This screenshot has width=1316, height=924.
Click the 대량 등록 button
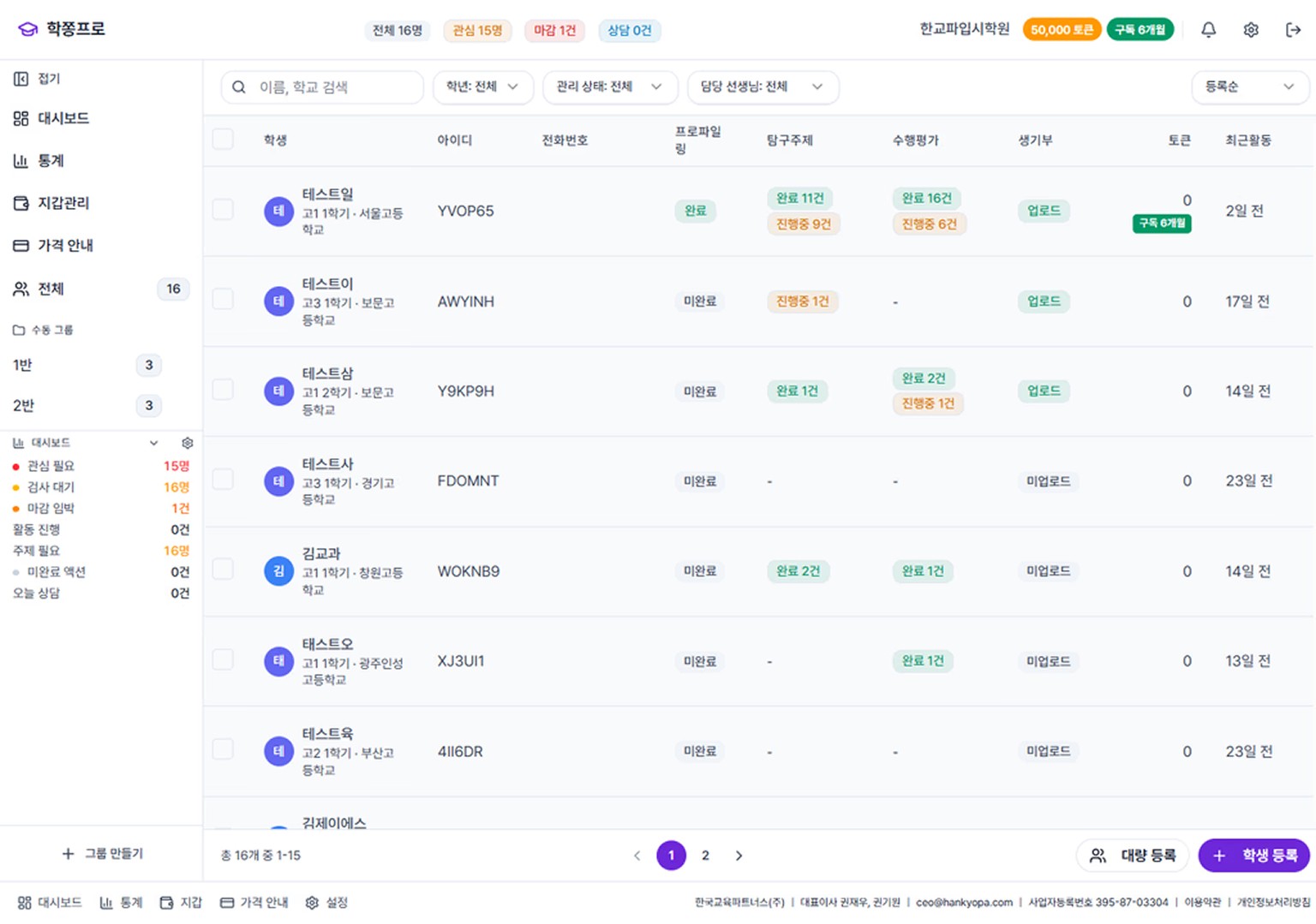coord(1133,855)
